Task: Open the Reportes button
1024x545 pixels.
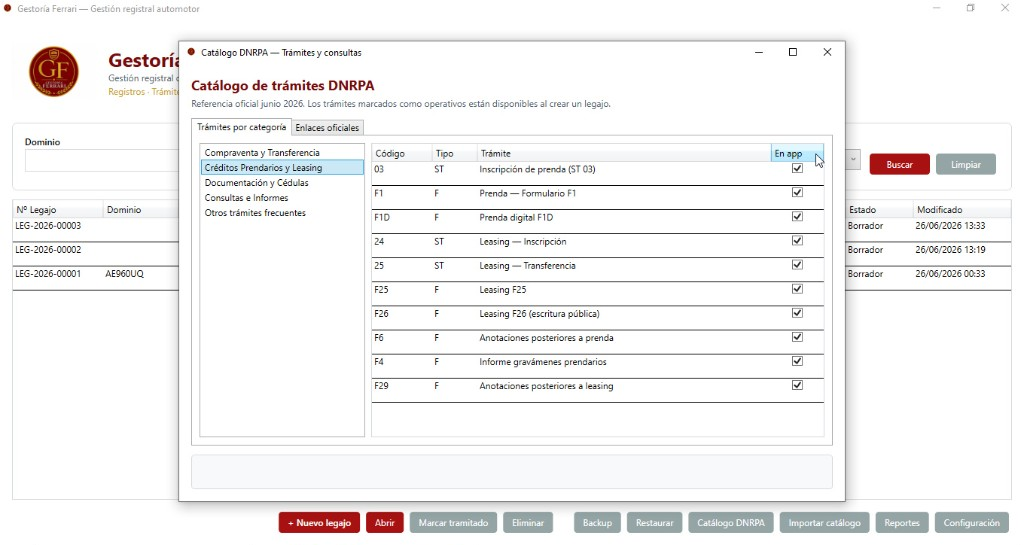Action: click(x=902, y=523)
